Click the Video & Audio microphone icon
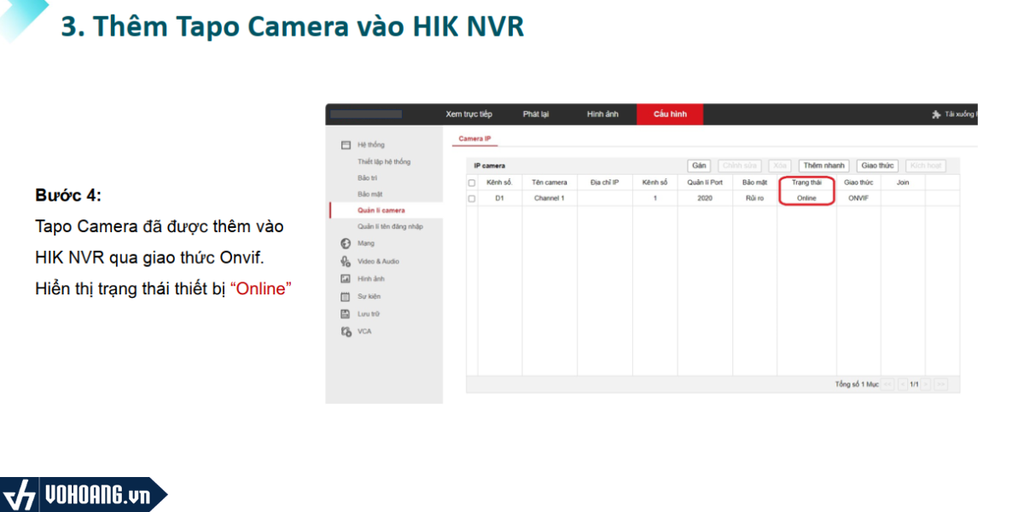 pos(346,261)
